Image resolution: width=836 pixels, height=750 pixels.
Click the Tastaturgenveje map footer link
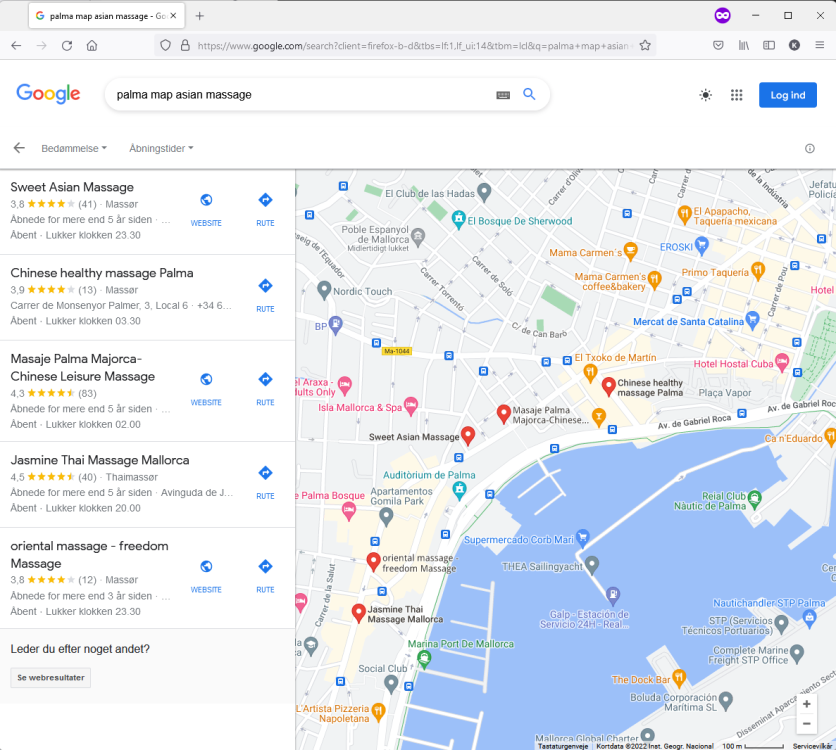click(562, 746)
